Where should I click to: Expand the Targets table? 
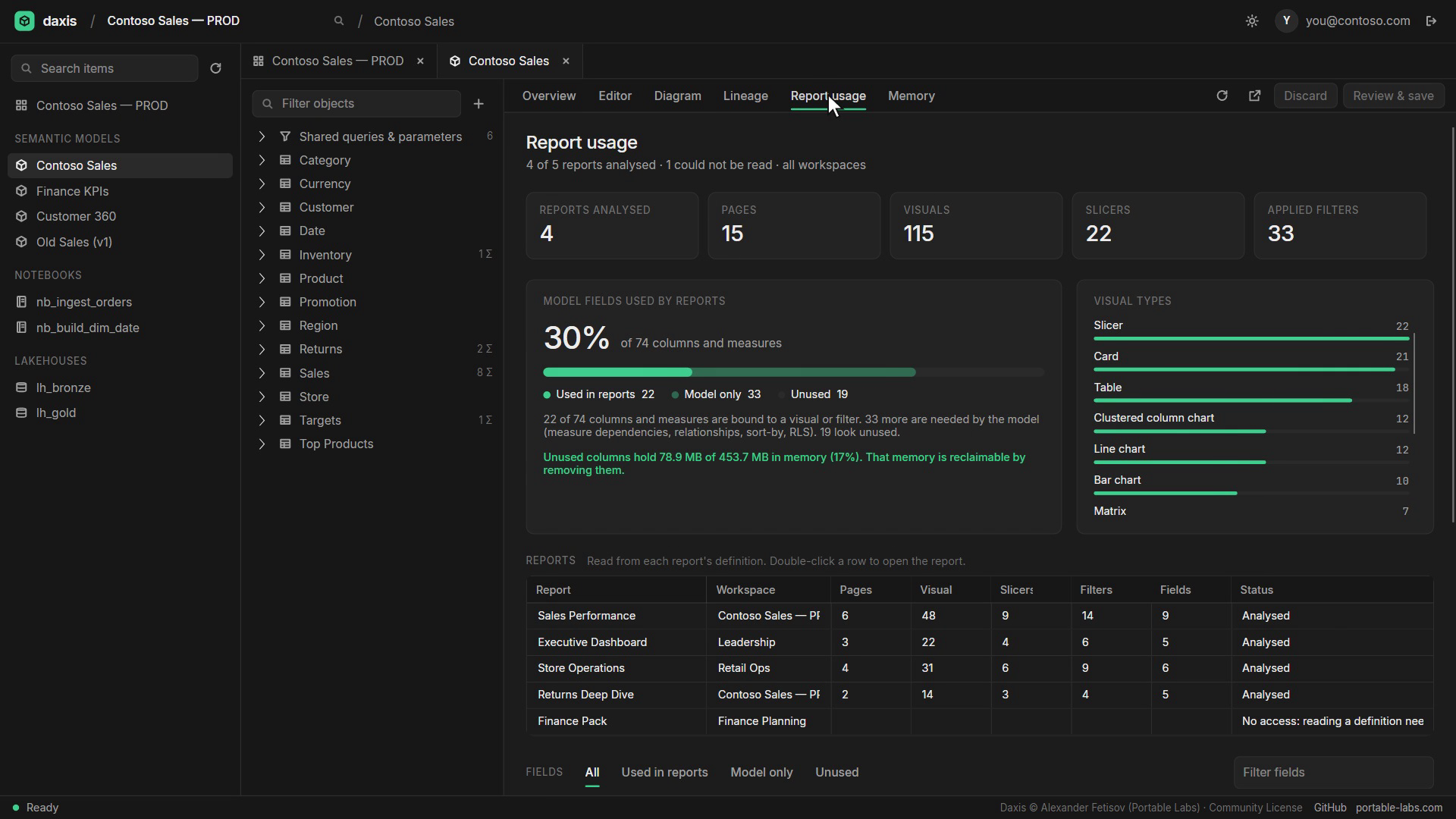262,420
